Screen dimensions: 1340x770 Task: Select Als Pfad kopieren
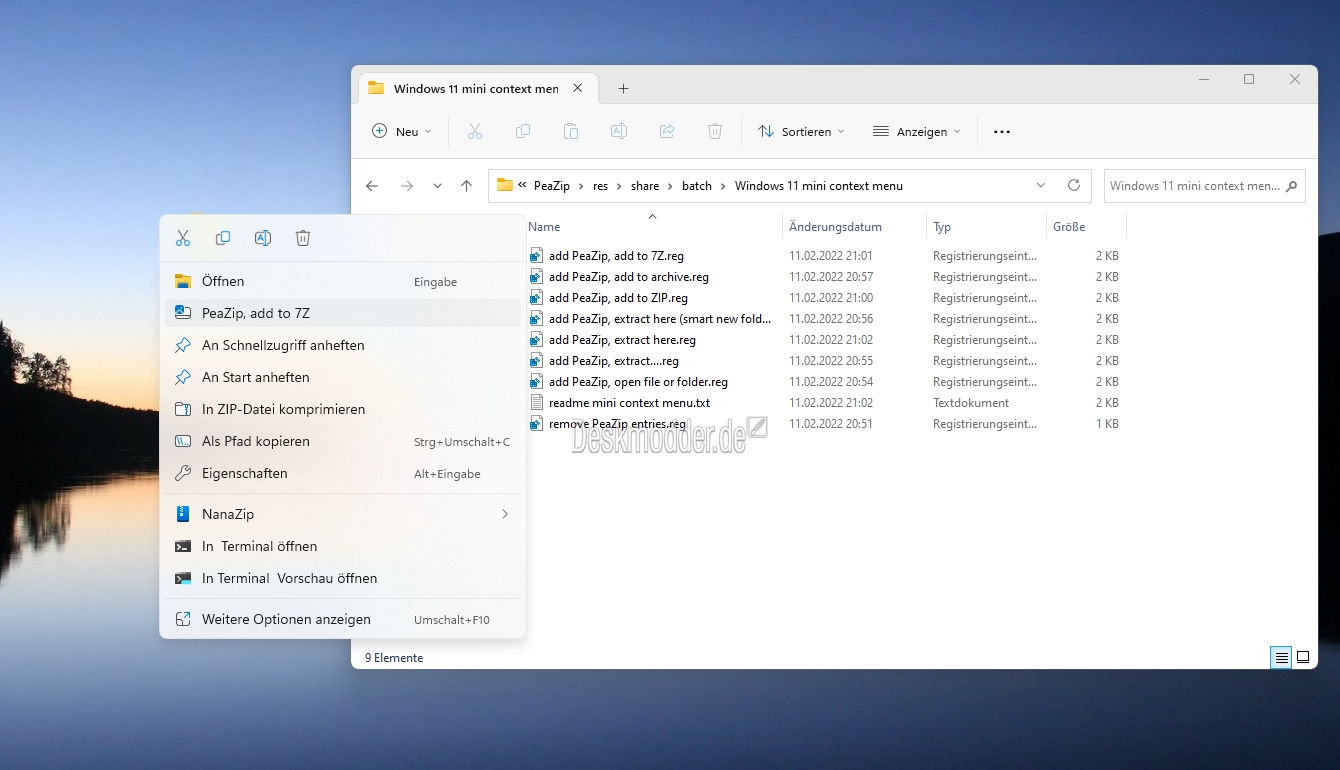click(342, 441)
